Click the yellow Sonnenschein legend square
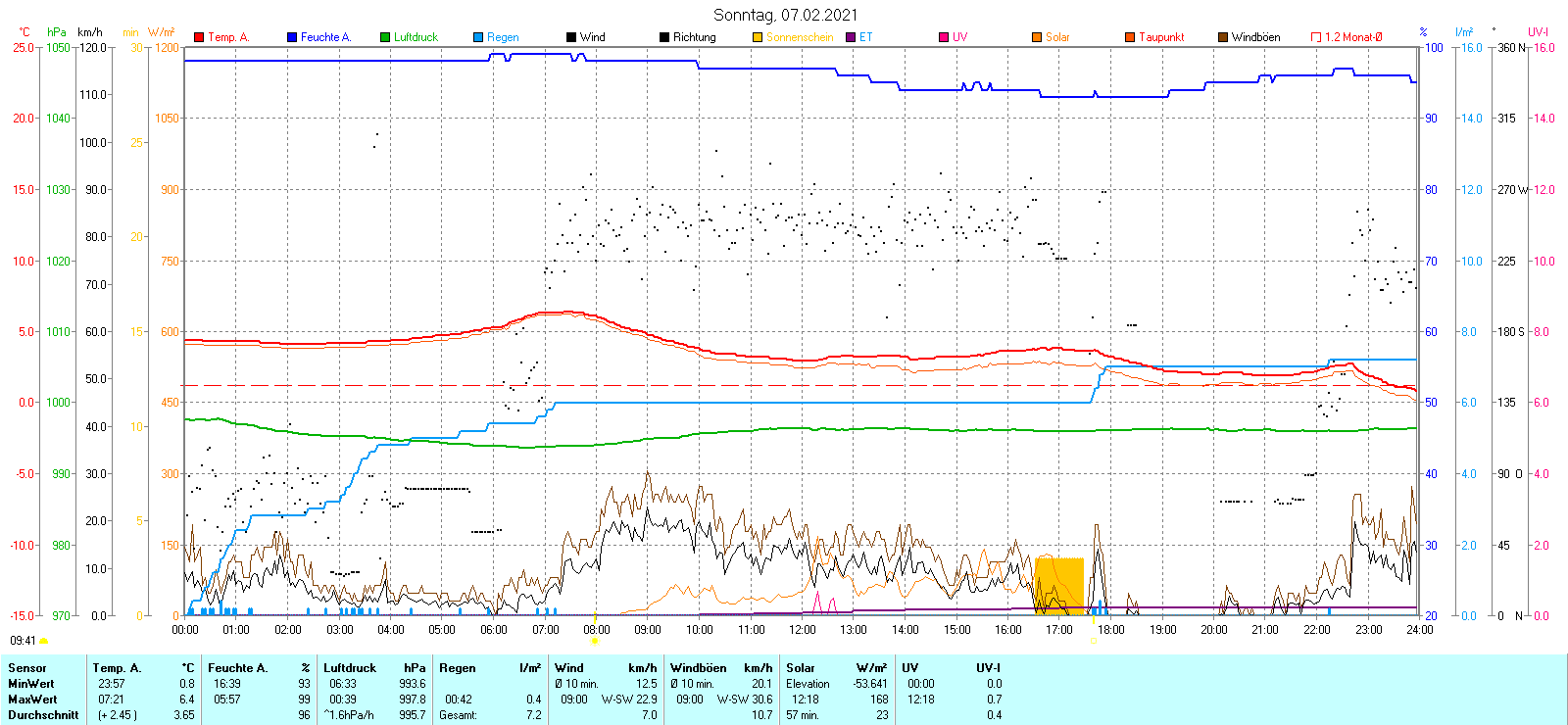1568x725 pixels. click(758, 37)
